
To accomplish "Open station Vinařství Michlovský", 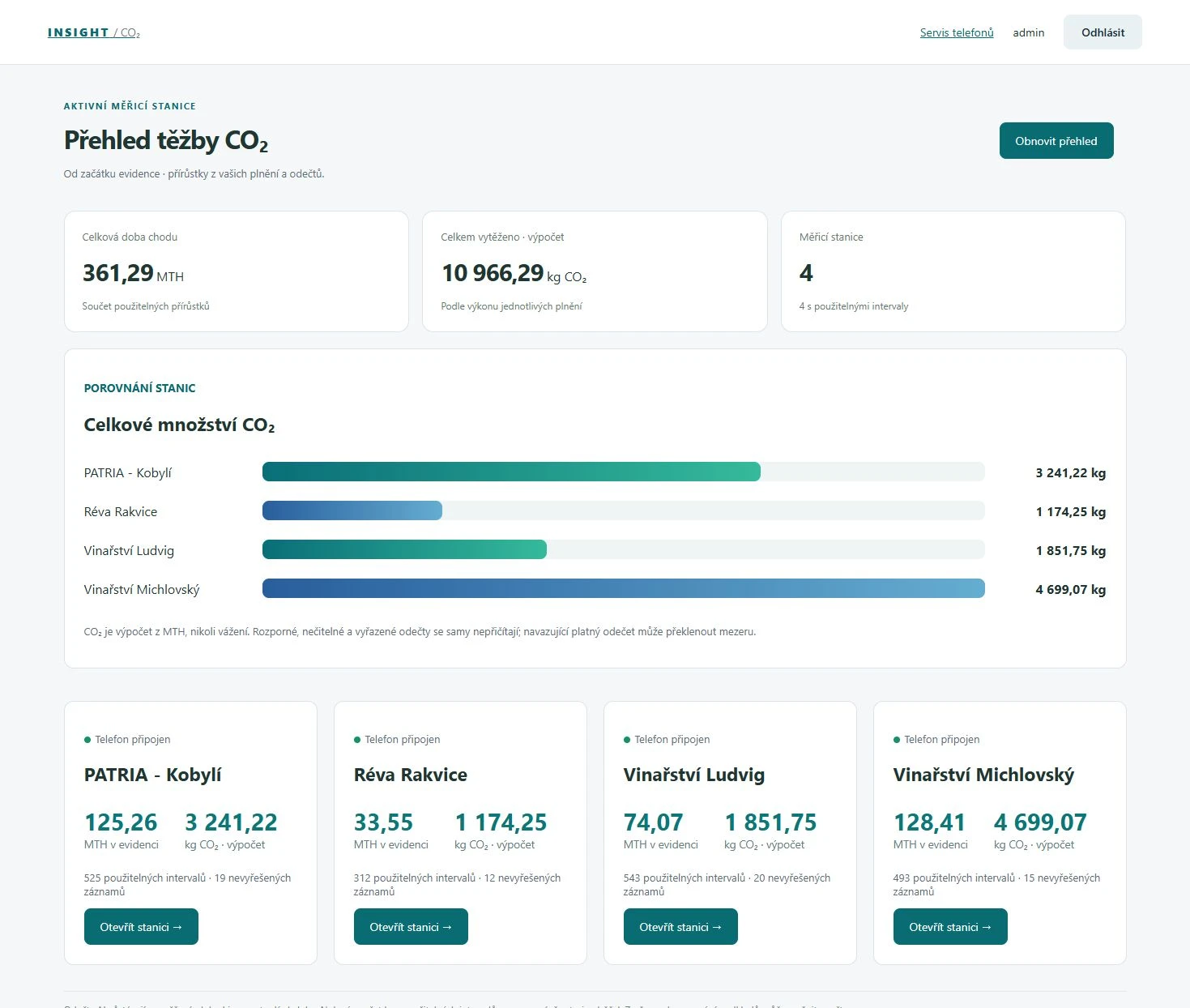I will [950, 927].
